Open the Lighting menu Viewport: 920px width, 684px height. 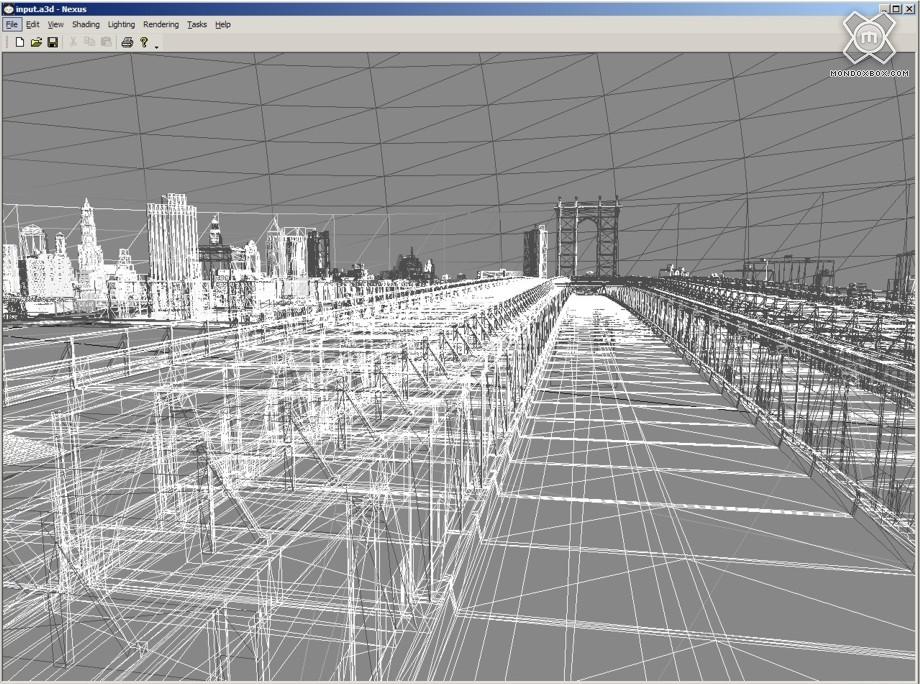(121, 24)
